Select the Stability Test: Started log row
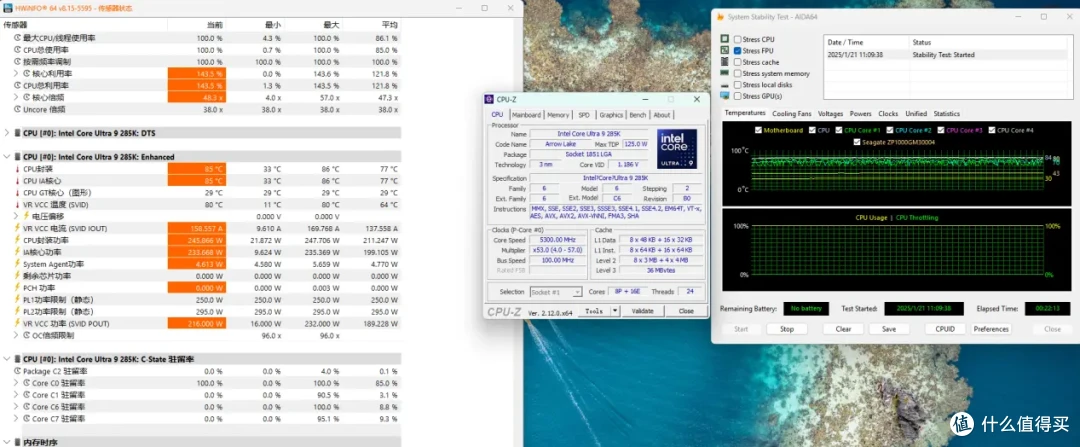The width and height of the screenshot is (1080, 447). (950, 54)
